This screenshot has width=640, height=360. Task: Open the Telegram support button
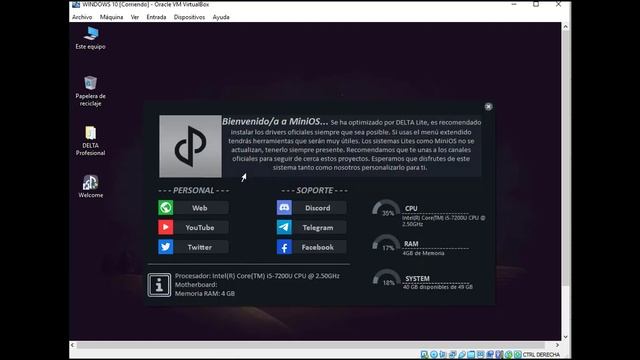(x=318, y=227)
